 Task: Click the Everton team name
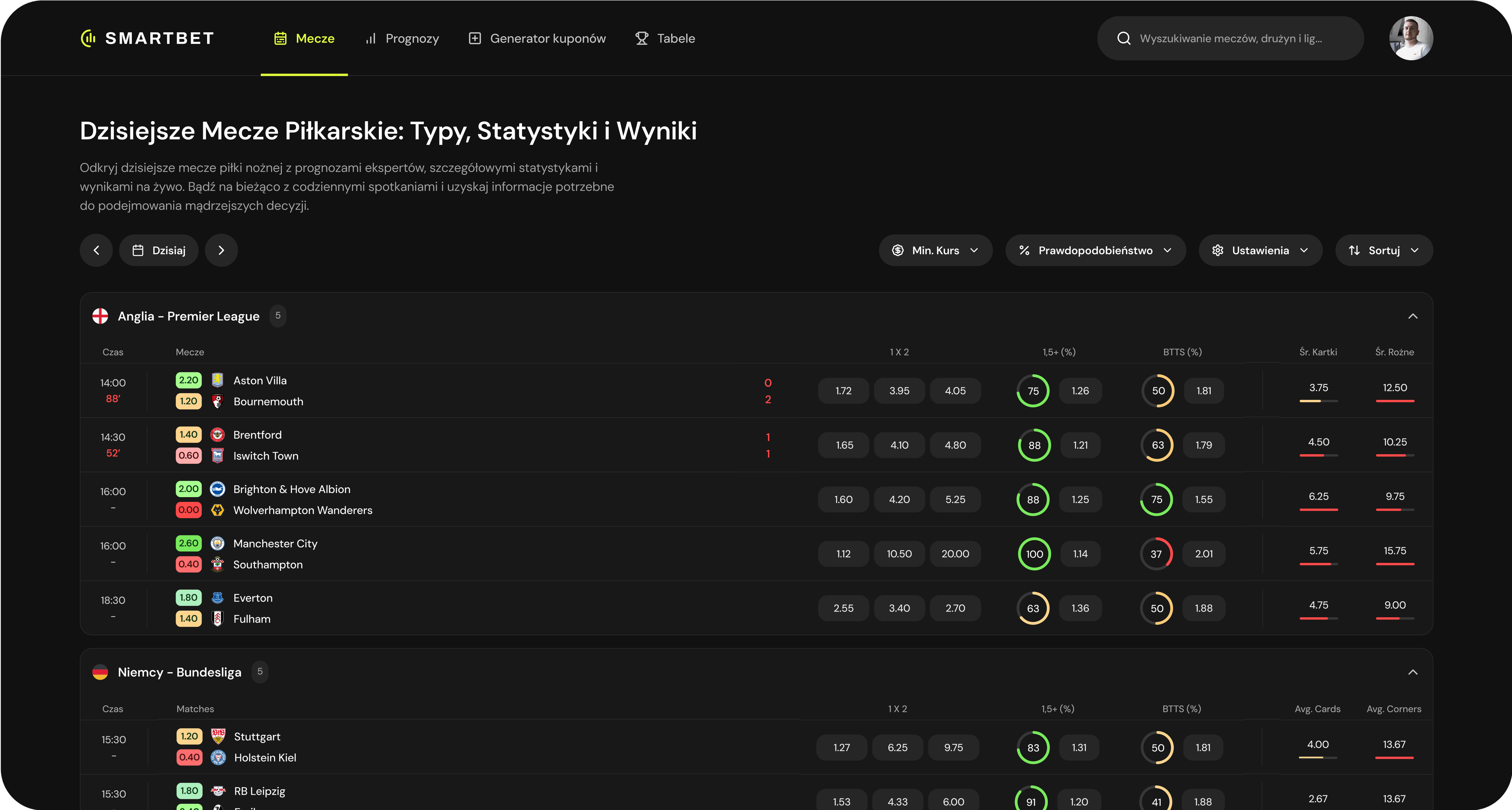tap(253, 598)
